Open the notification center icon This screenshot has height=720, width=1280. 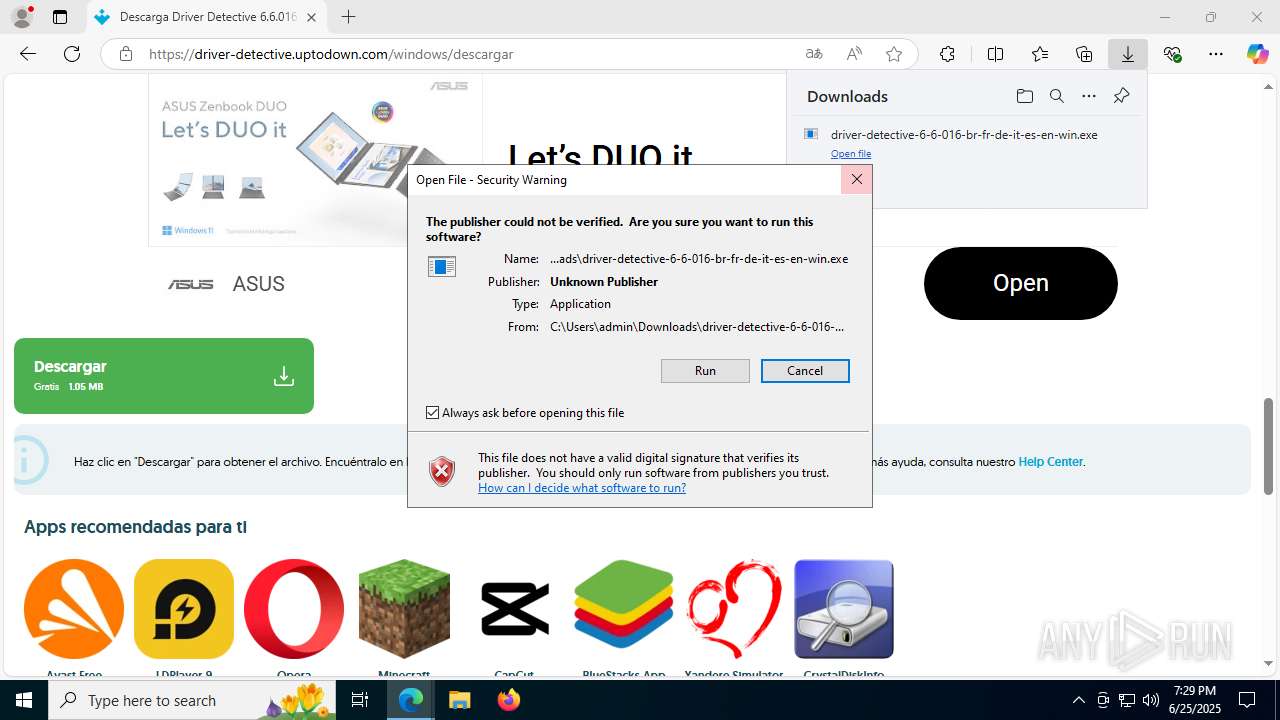1247,700
